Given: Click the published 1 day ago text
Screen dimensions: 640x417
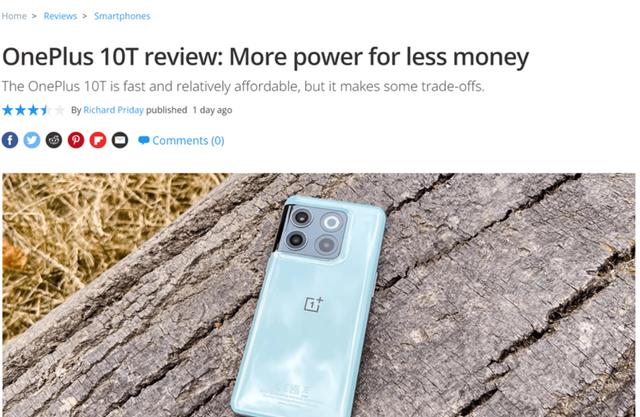Looking at the screenshot, I should (x=189, y=110).
